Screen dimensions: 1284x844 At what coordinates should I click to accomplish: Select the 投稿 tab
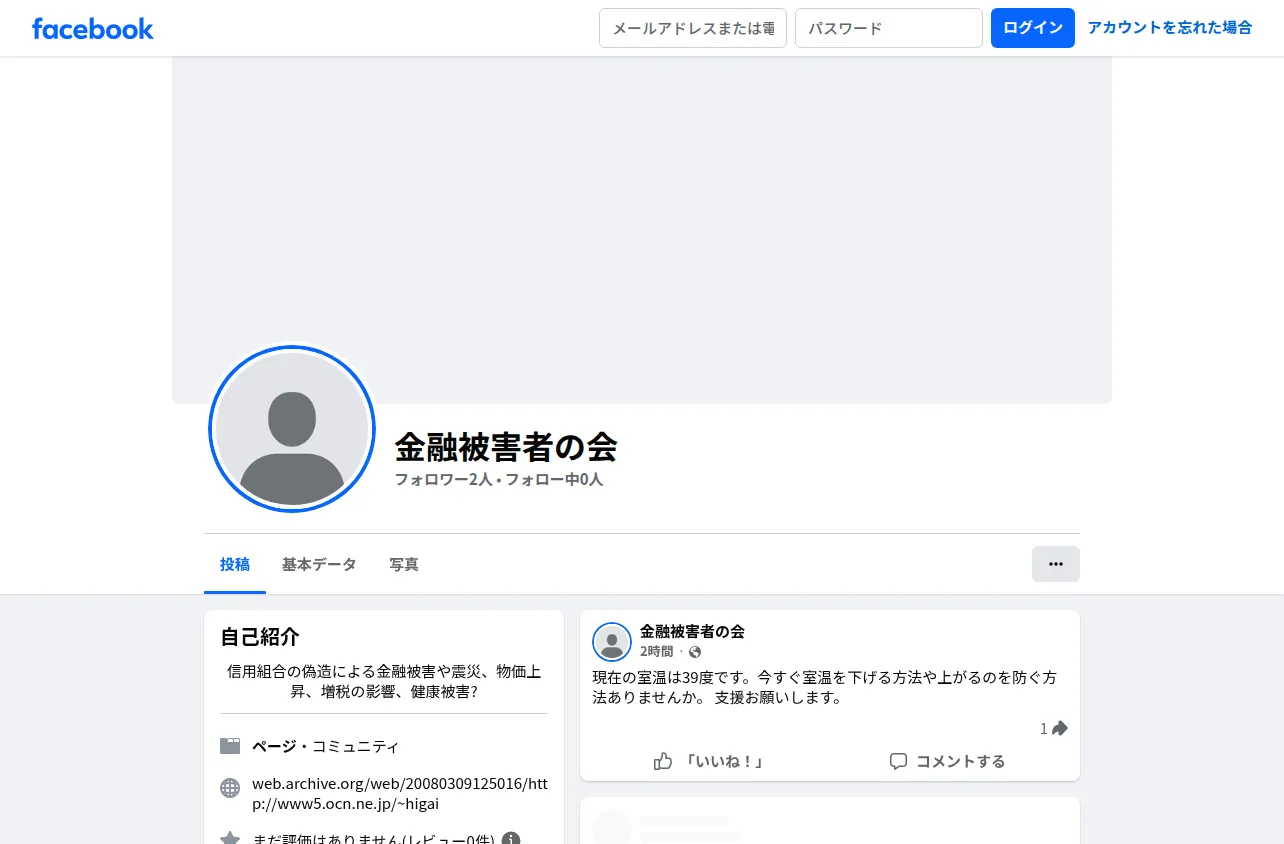pos(235,565)
